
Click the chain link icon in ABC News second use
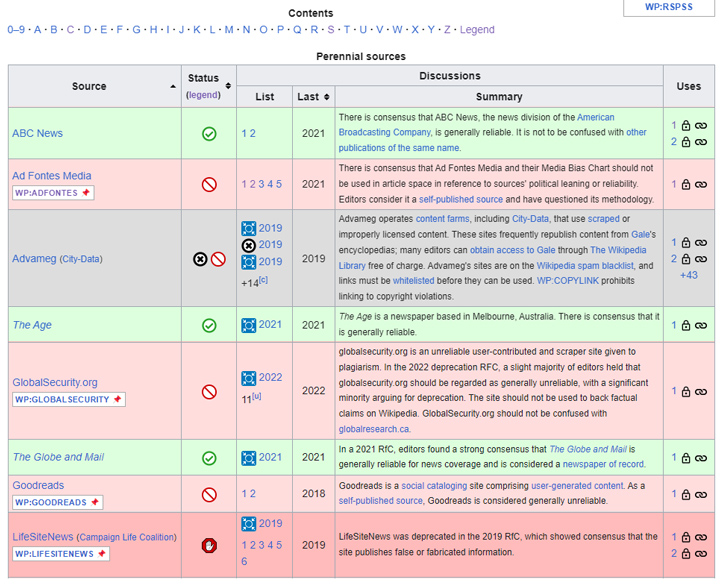pos(701,142)
